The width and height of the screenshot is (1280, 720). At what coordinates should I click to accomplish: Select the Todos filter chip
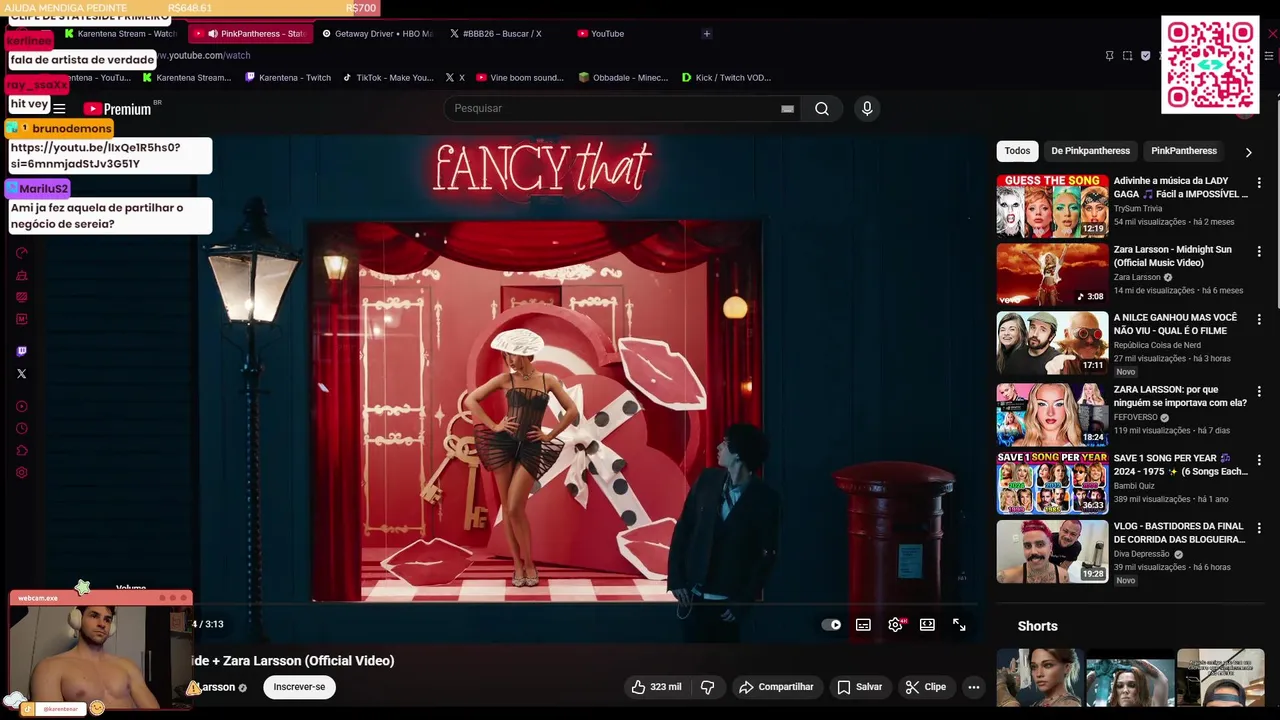coord(1017,151)
